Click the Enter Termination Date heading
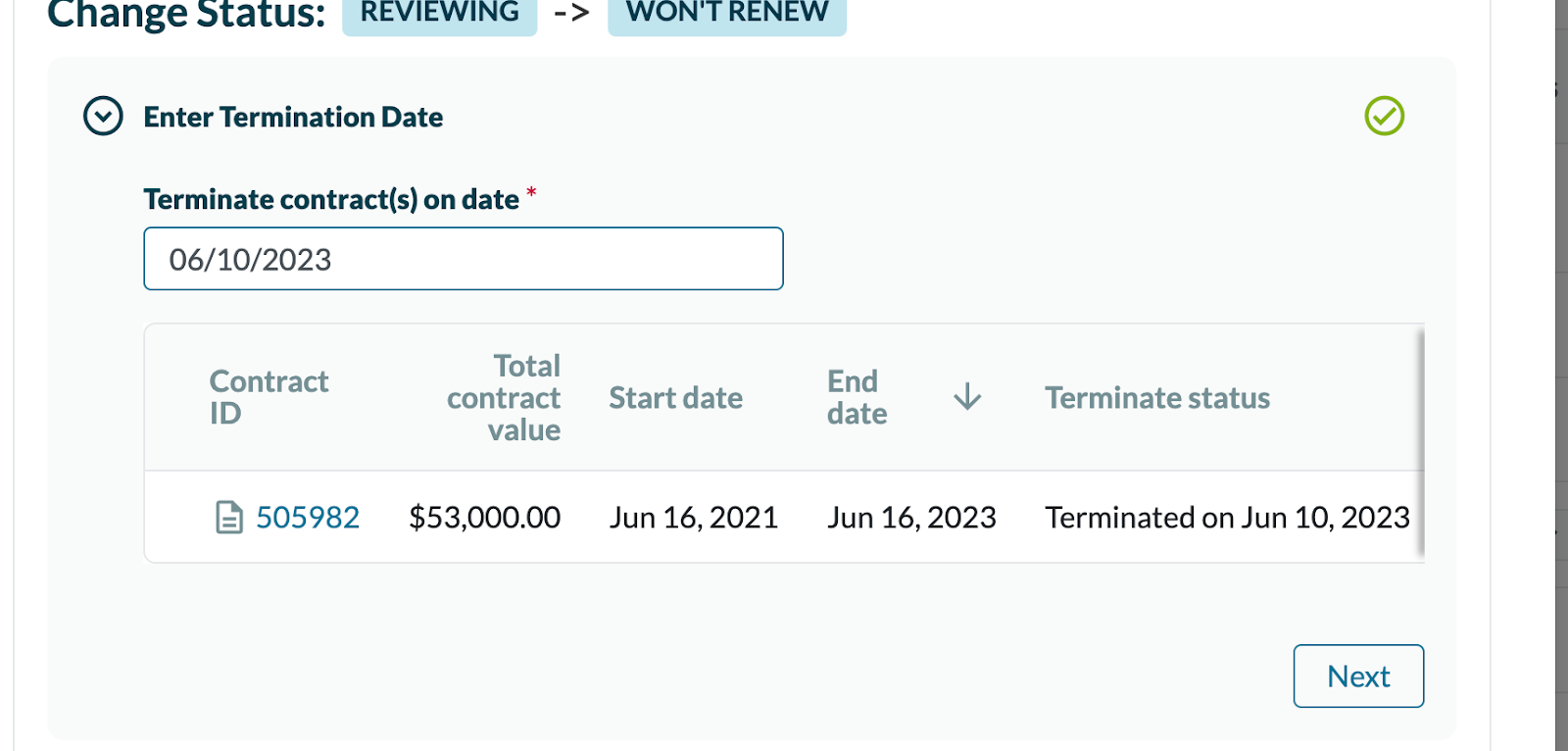 pos(293,118)
